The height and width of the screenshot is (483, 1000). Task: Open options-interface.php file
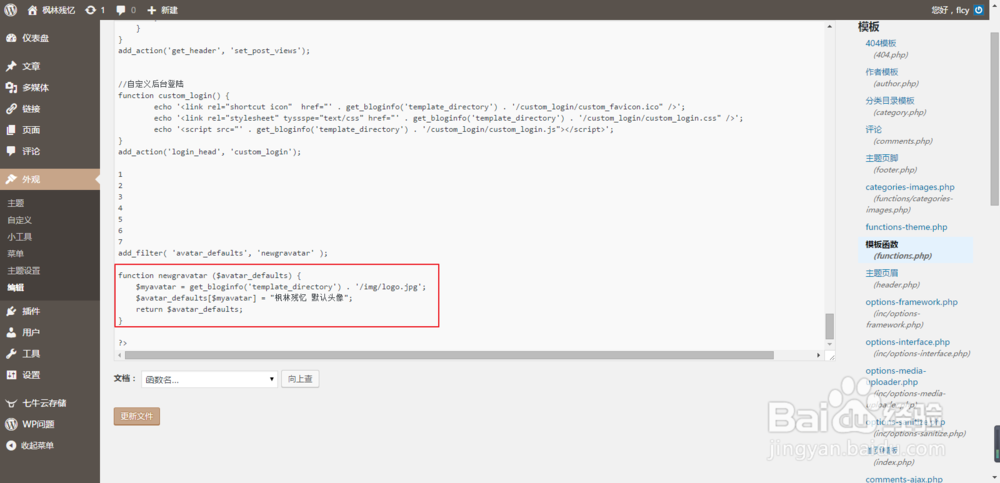click(908, 342)
